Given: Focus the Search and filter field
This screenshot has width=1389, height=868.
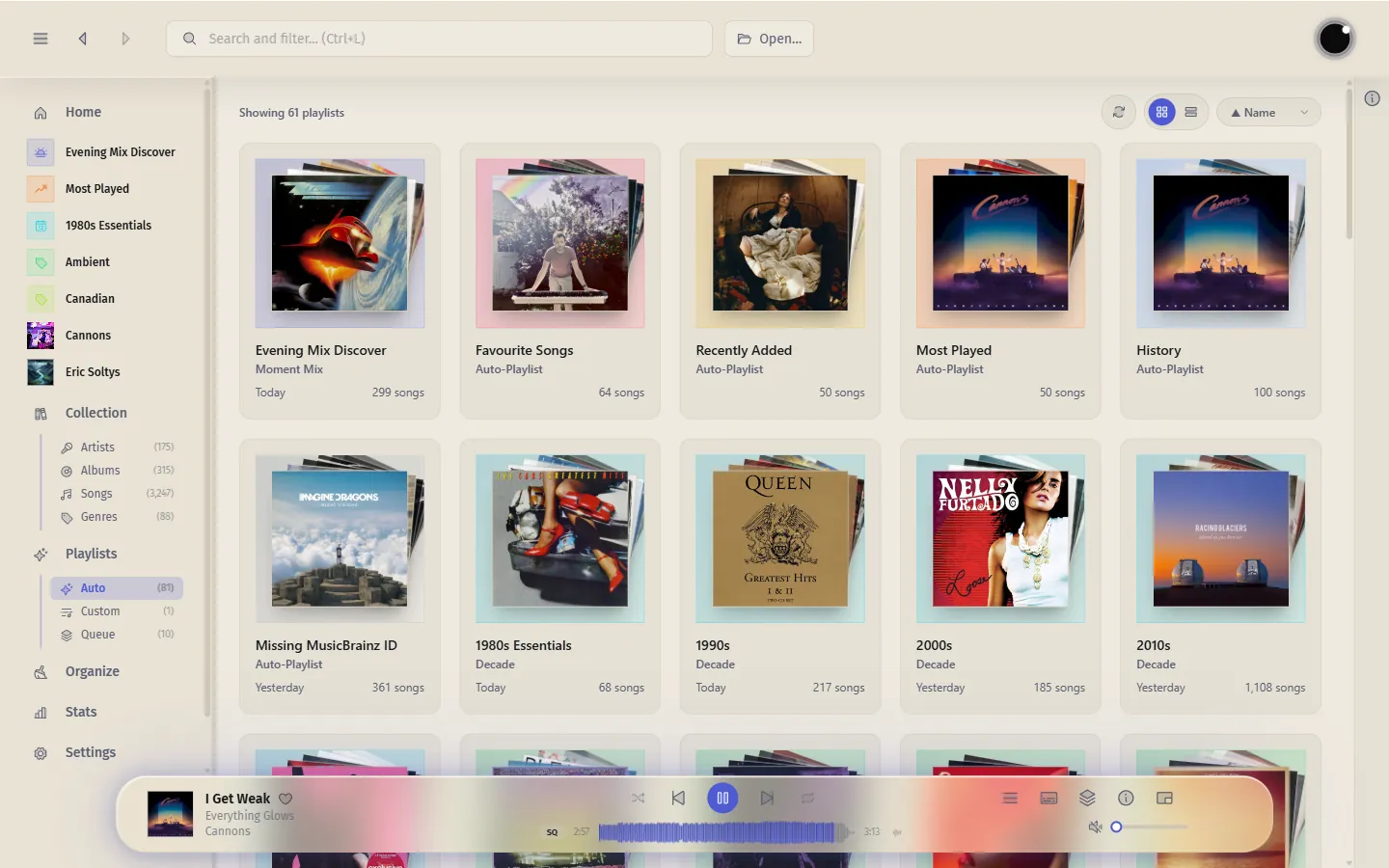Looking at the screenshot, I should (439, 39).
